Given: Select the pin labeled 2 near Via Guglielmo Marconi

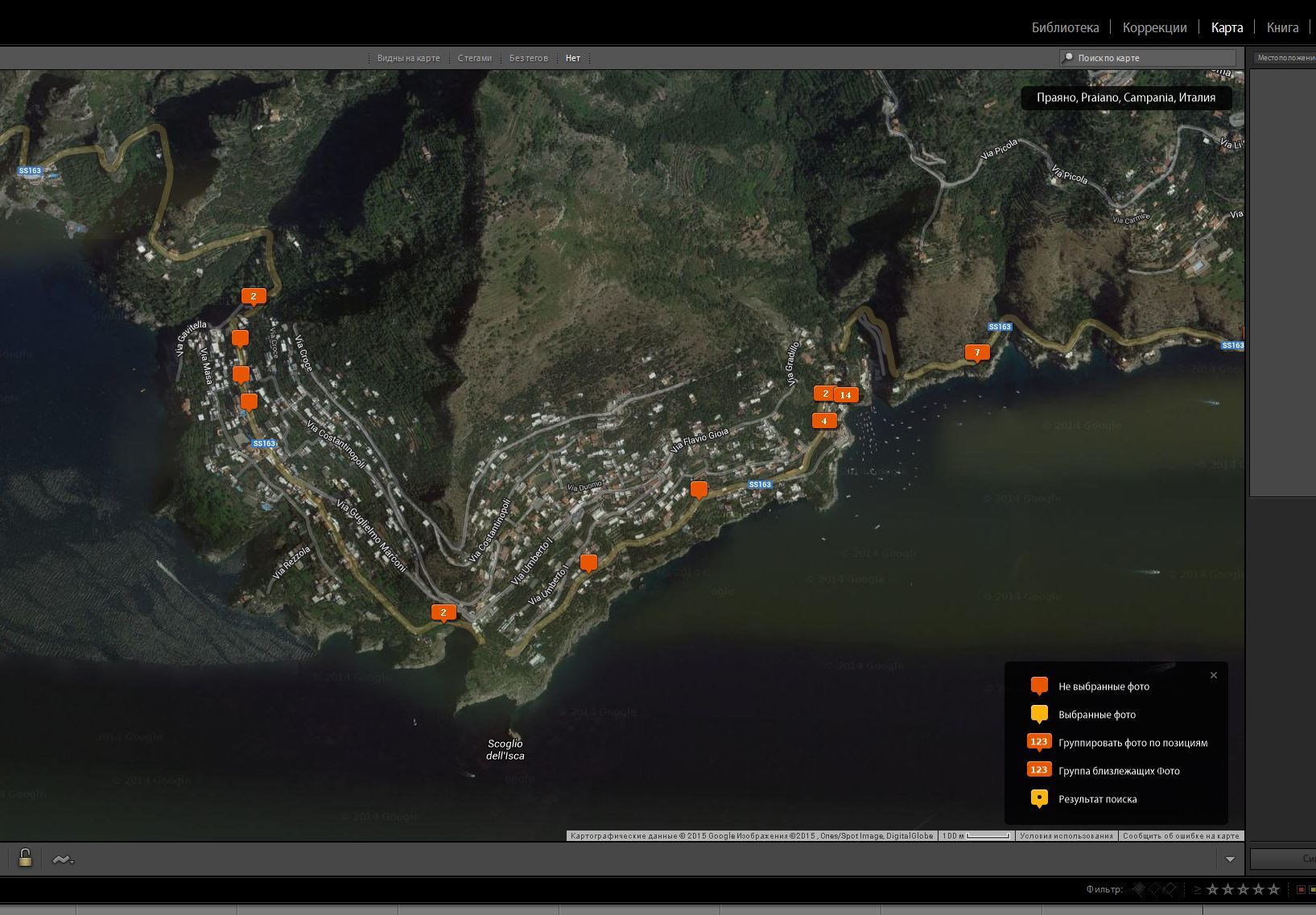Looking at the screenshot, I should (x=443, y=613).
